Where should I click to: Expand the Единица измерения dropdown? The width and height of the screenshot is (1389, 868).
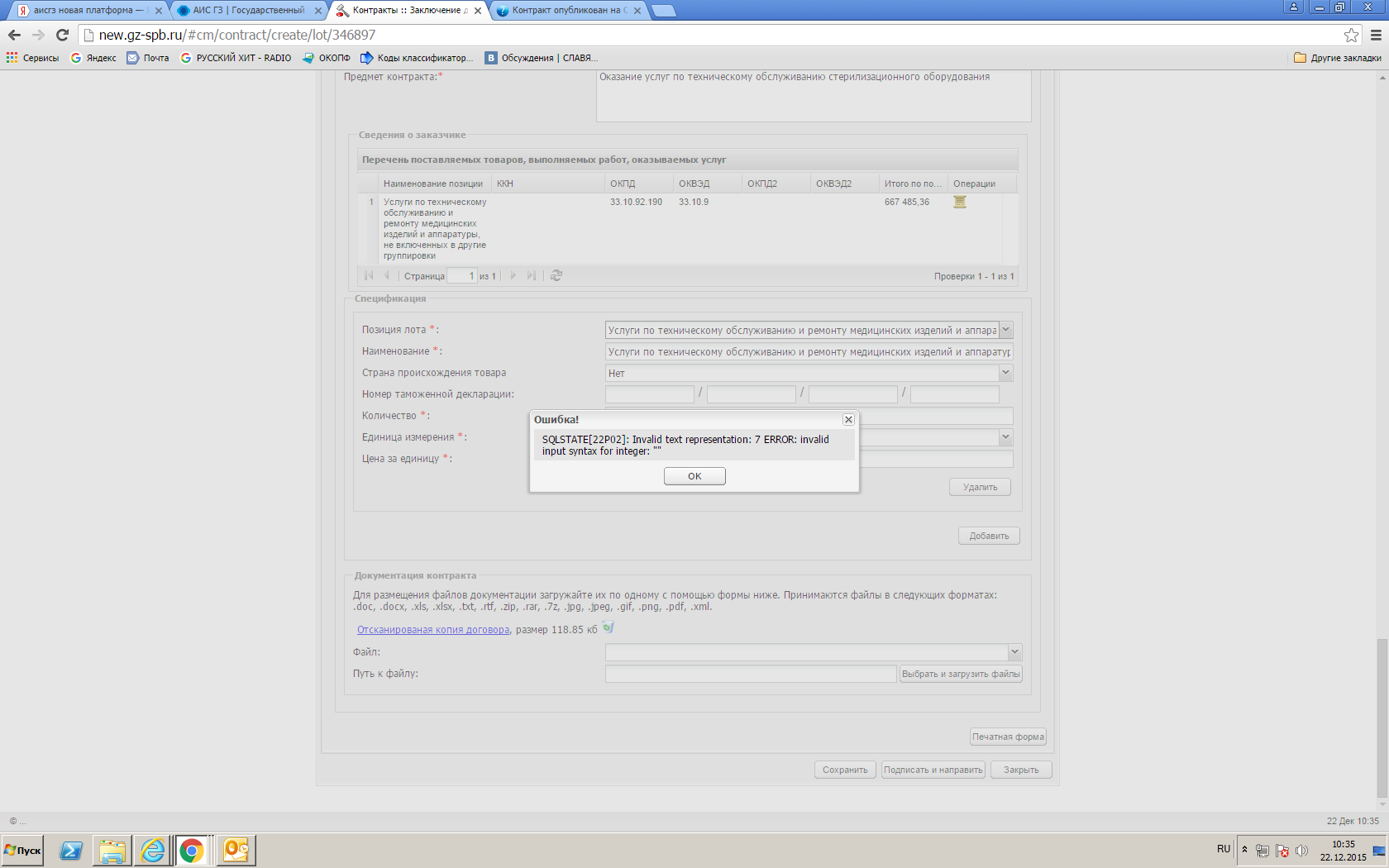pyautogui.click(x=1006, y=437)
